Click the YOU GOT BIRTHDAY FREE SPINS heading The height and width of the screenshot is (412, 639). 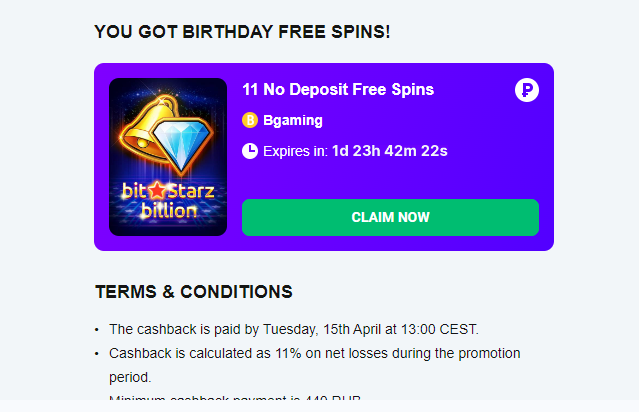(x=242, y=32)
